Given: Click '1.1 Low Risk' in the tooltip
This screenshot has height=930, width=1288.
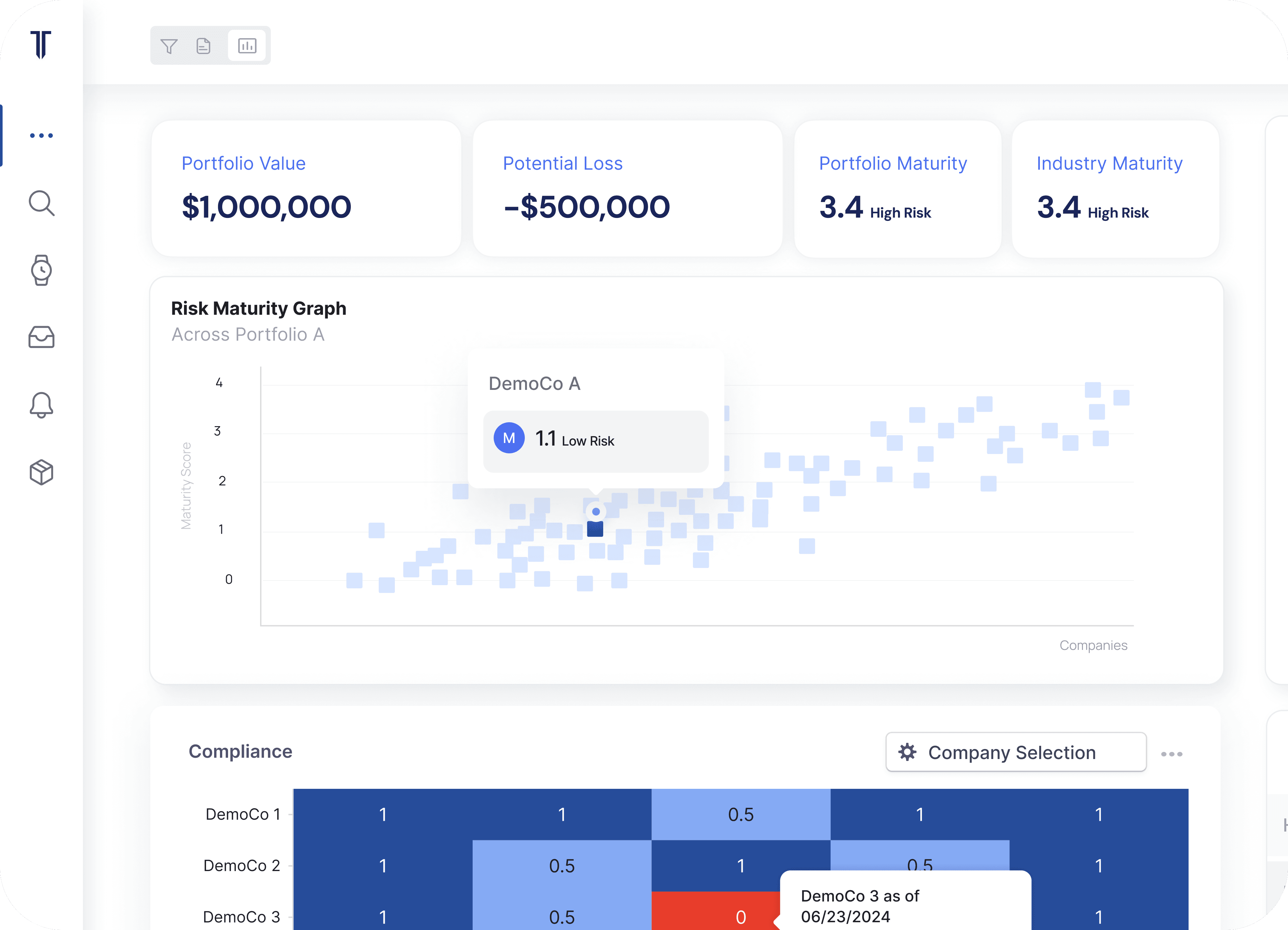Looking at the screenshot, I should coord(575,439).
